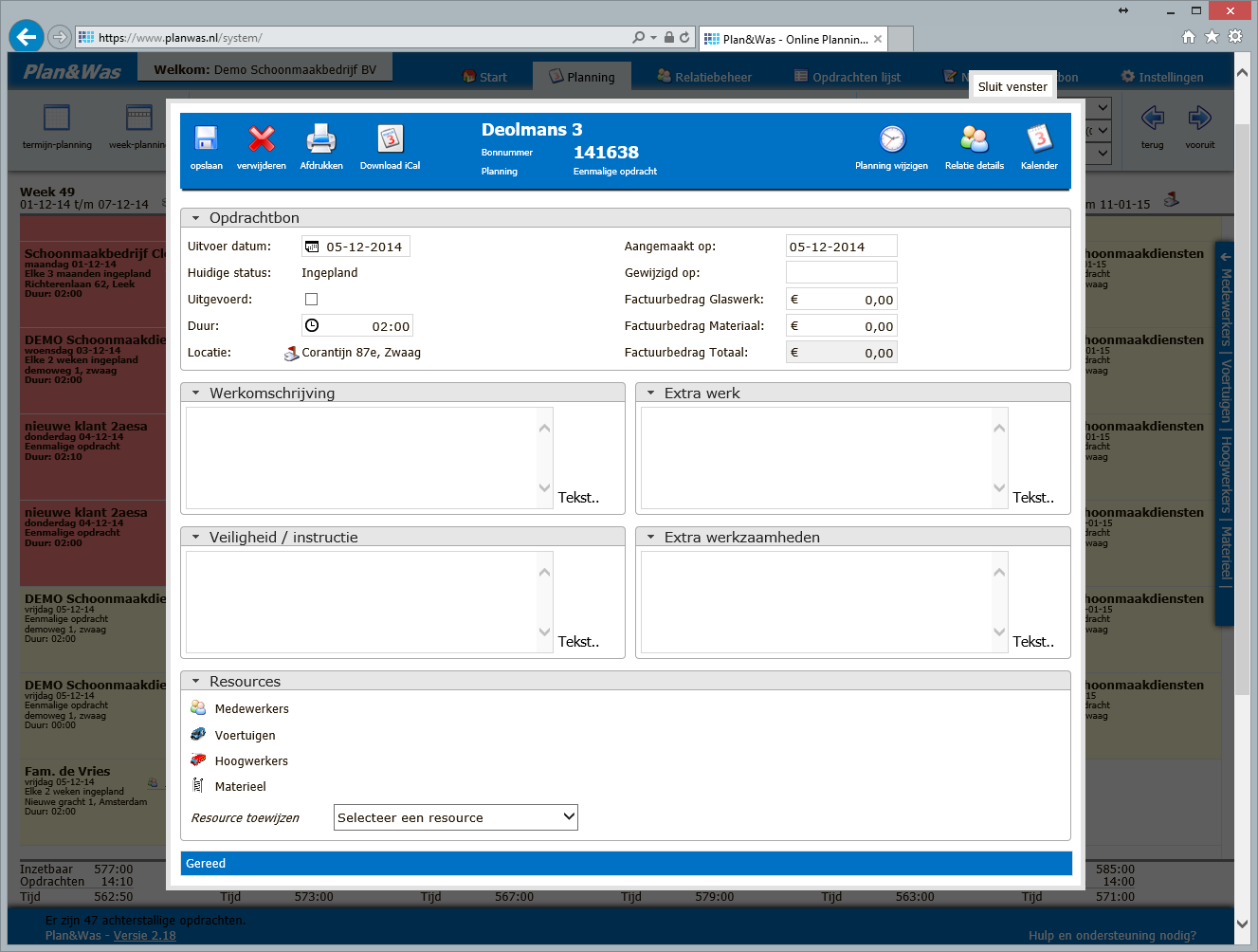This screenshot has width=1258, height=952.
Task: Click the browser favorites star icon
Action: pos(1212,36)
